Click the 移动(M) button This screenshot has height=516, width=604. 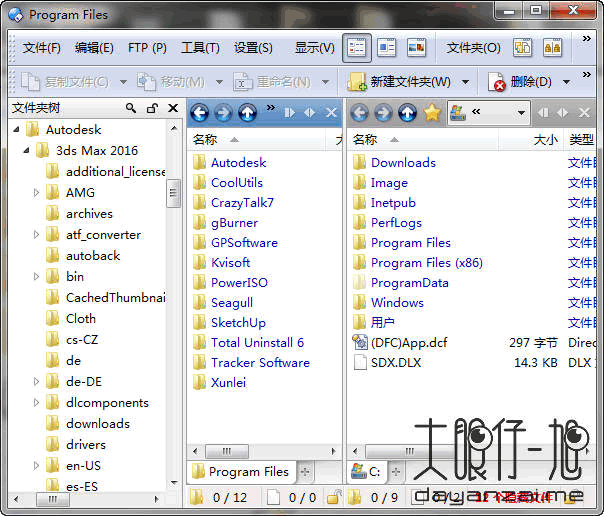[171, 82]
